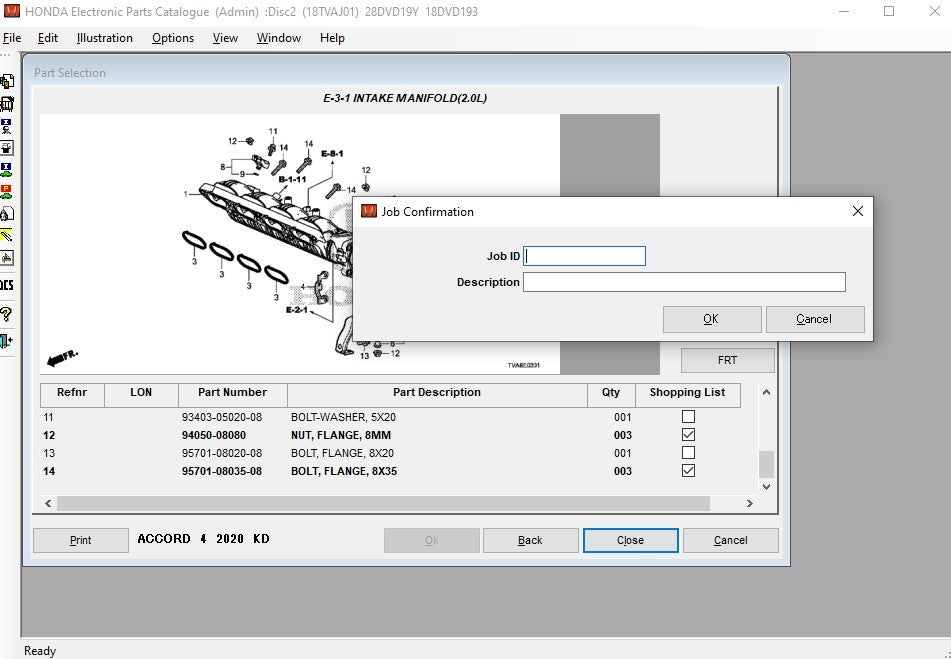Screen dimensions: 951x659
Task: Click the OCS toolbar icon
Action: coord(7,285)
